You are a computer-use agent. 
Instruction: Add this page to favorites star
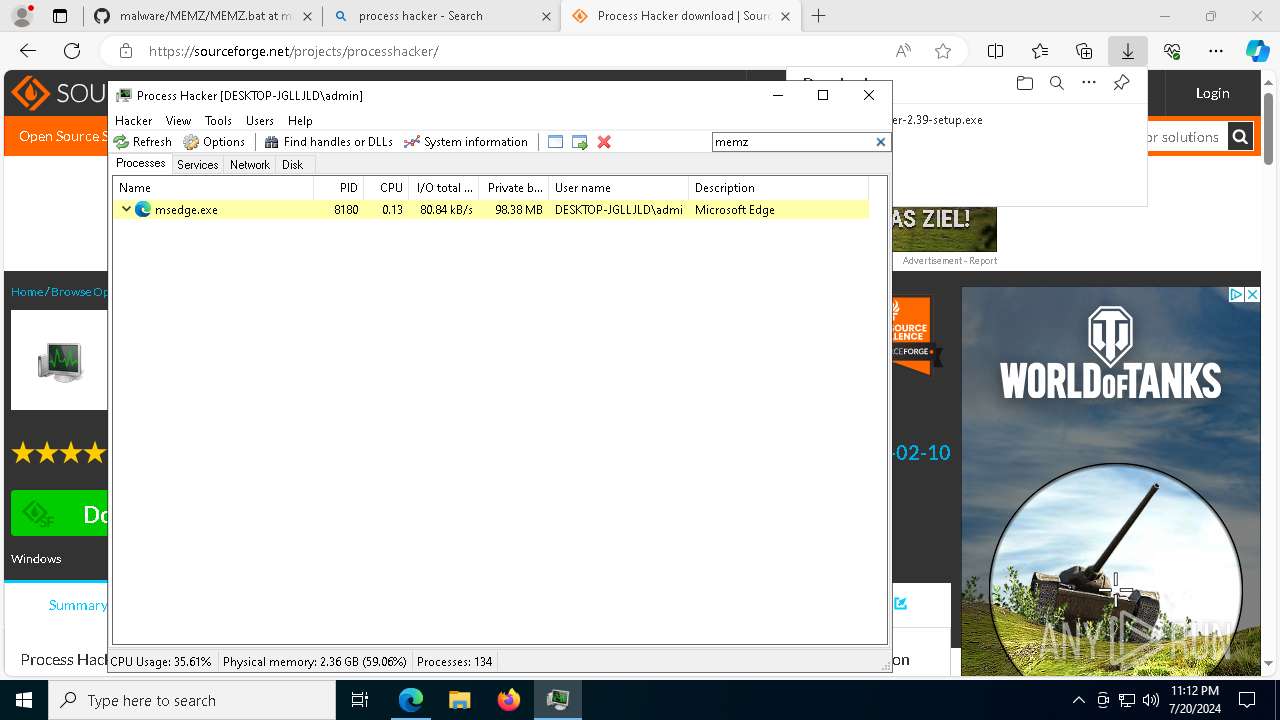point(942,51)
